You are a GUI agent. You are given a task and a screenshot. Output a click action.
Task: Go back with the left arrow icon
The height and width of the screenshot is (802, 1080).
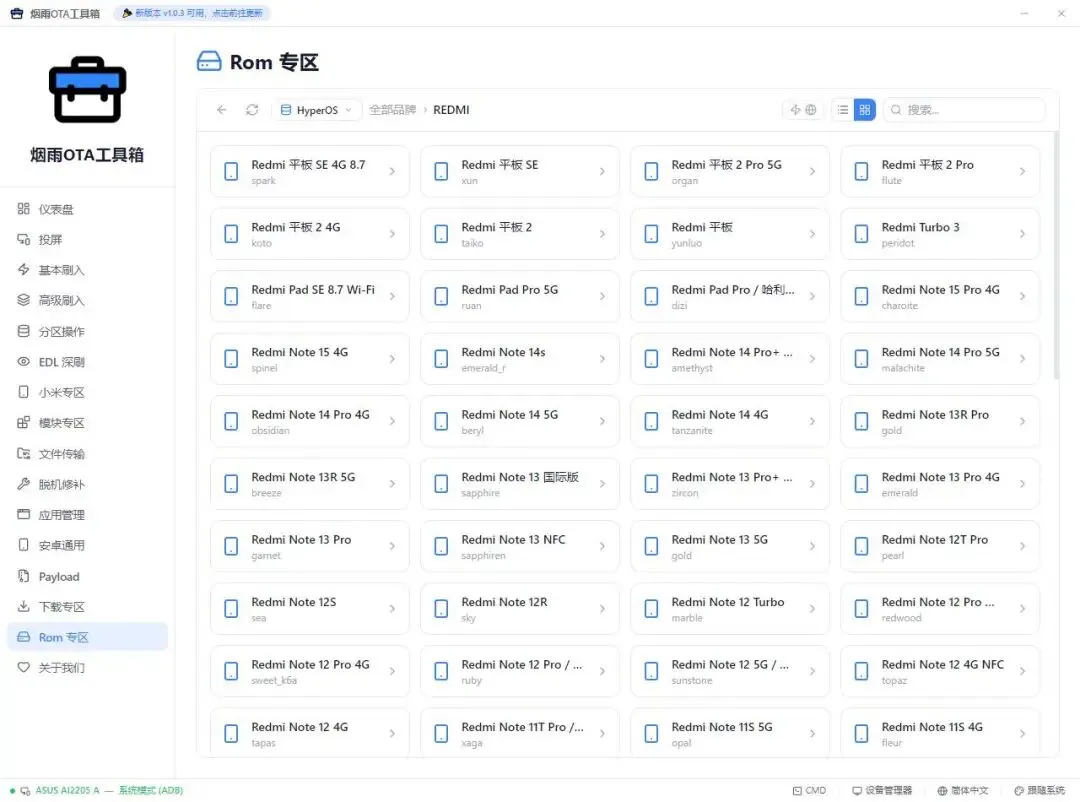(221, 110)
